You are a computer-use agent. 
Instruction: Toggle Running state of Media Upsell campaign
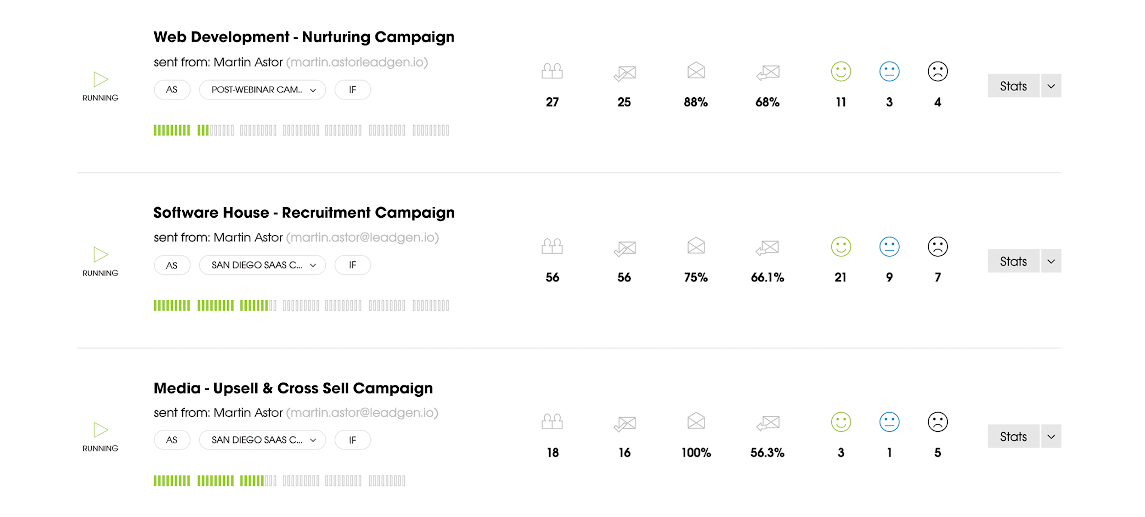100,429
